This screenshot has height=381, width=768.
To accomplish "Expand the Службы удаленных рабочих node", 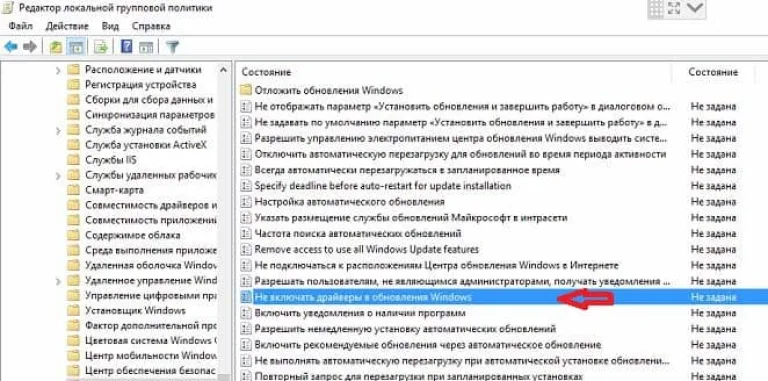I will pos(58,175).
